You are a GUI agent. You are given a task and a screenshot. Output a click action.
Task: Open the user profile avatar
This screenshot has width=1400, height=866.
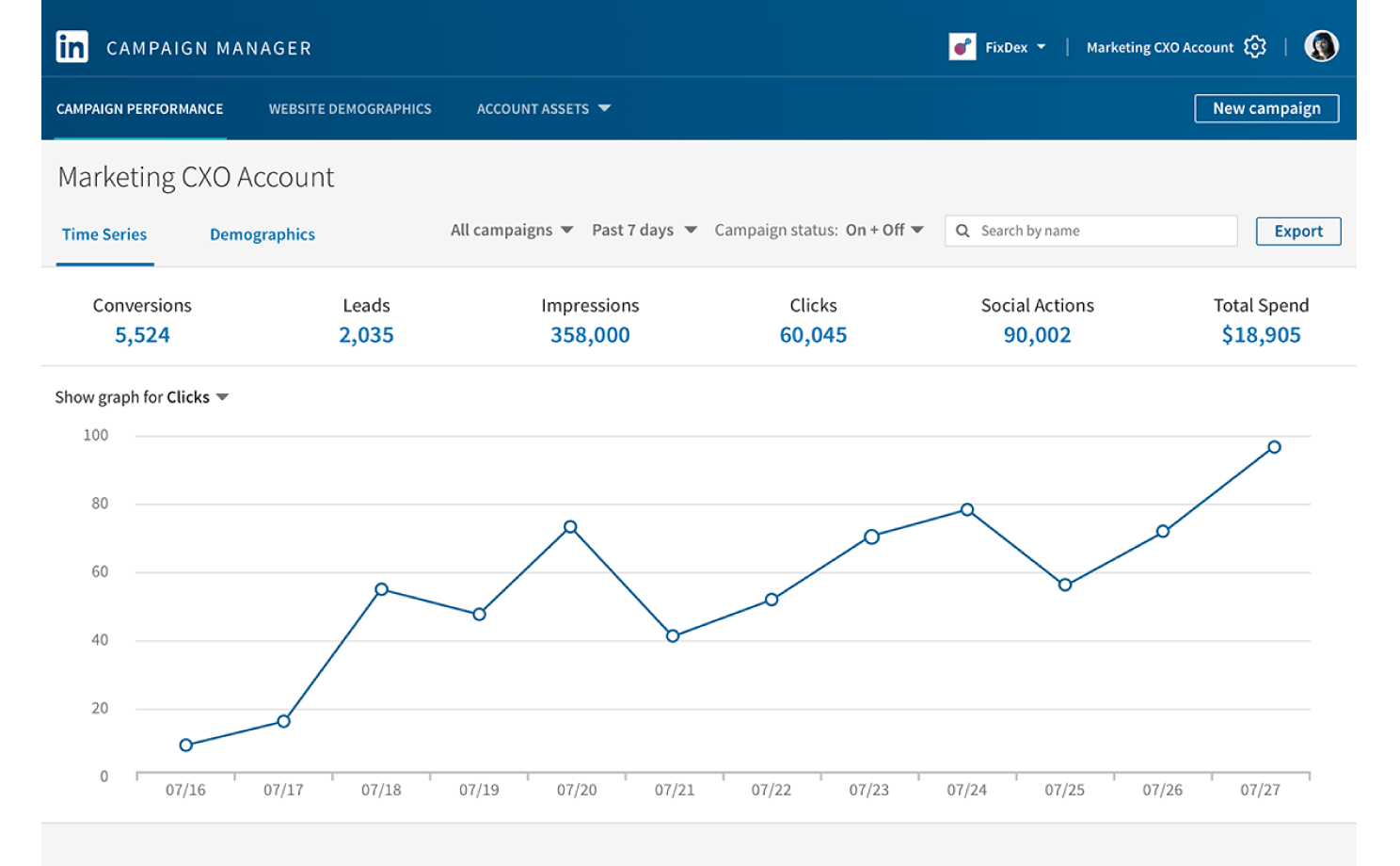[x=1321, y=46]
